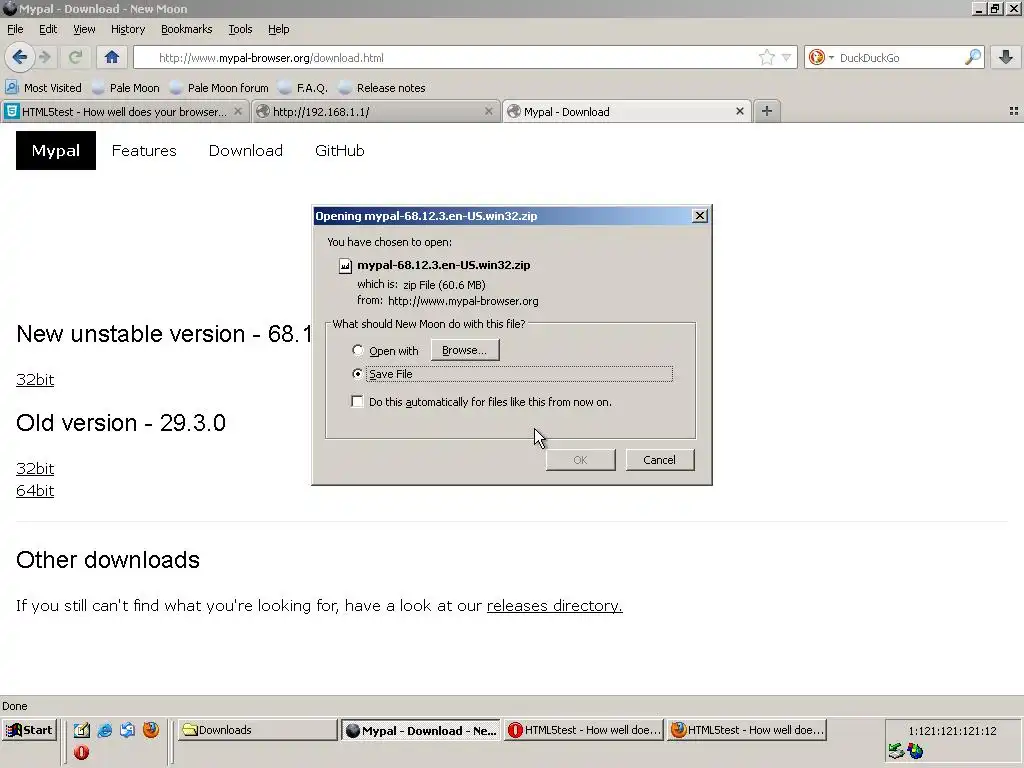This screenshot has width=1024, height=768.
Task: Open the Edit menu
Action: (x=48, y=29)
